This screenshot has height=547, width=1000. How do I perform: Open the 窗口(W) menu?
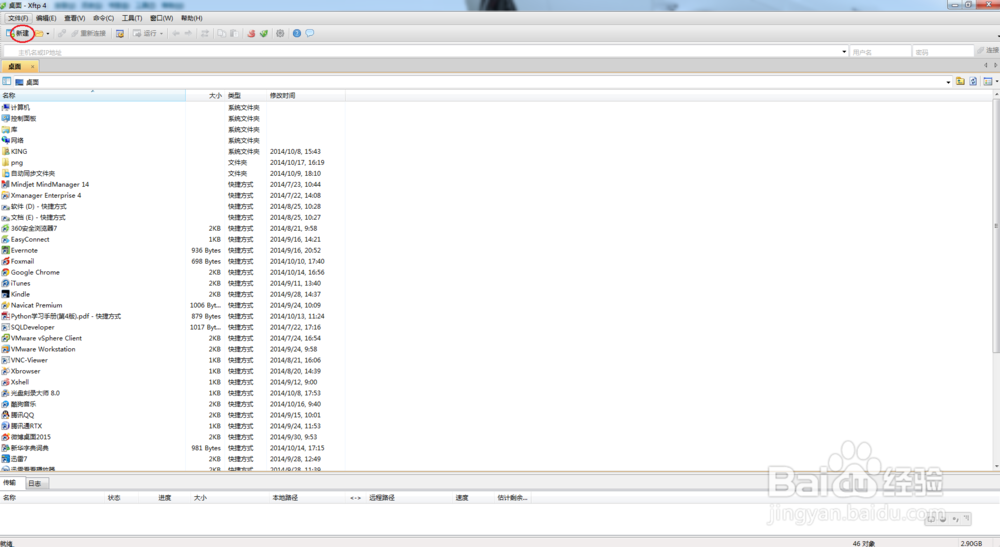(x=161, y=18)
